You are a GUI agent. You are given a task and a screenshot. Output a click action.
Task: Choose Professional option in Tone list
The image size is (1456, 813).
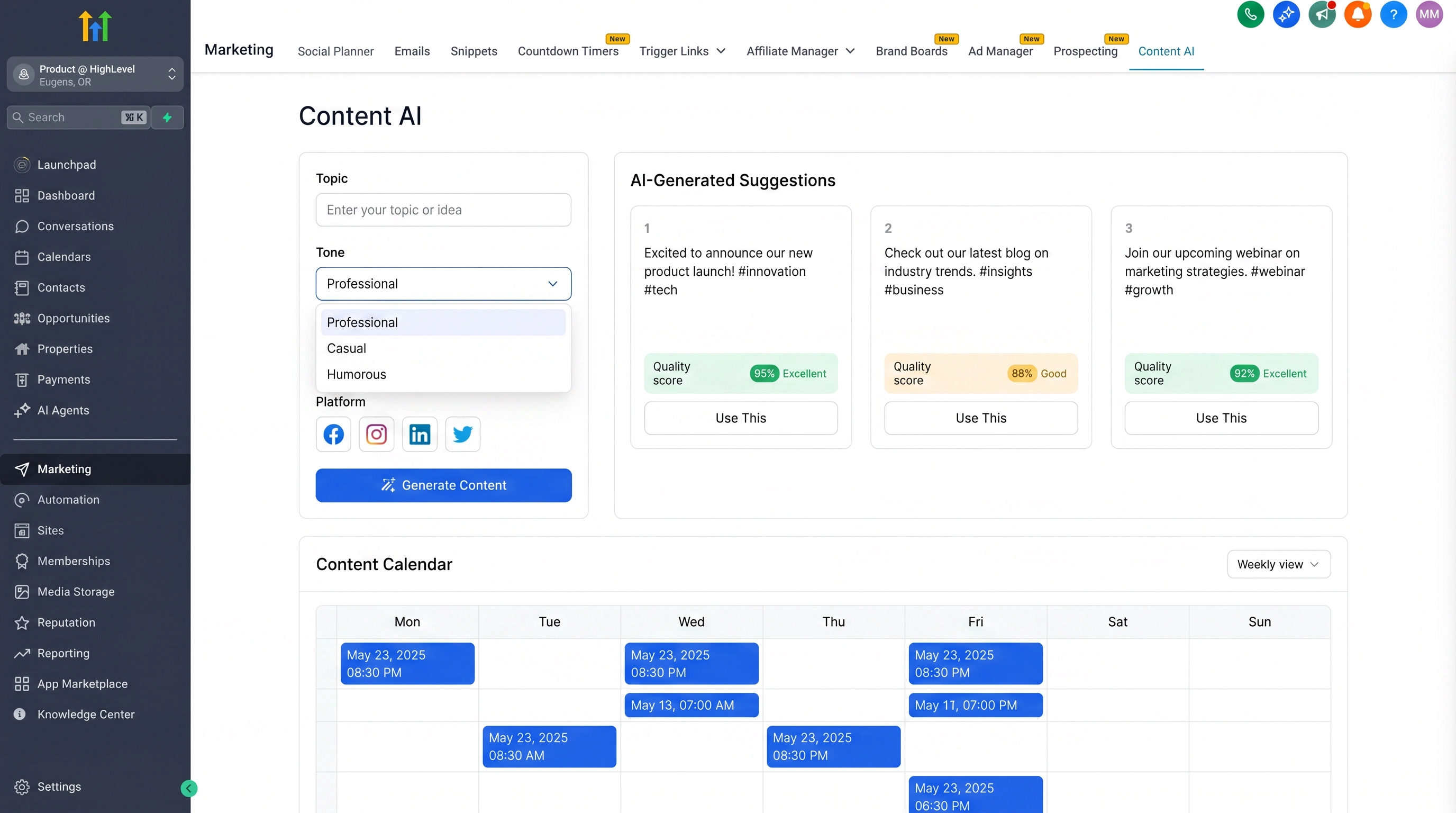(x=444, y=322)
